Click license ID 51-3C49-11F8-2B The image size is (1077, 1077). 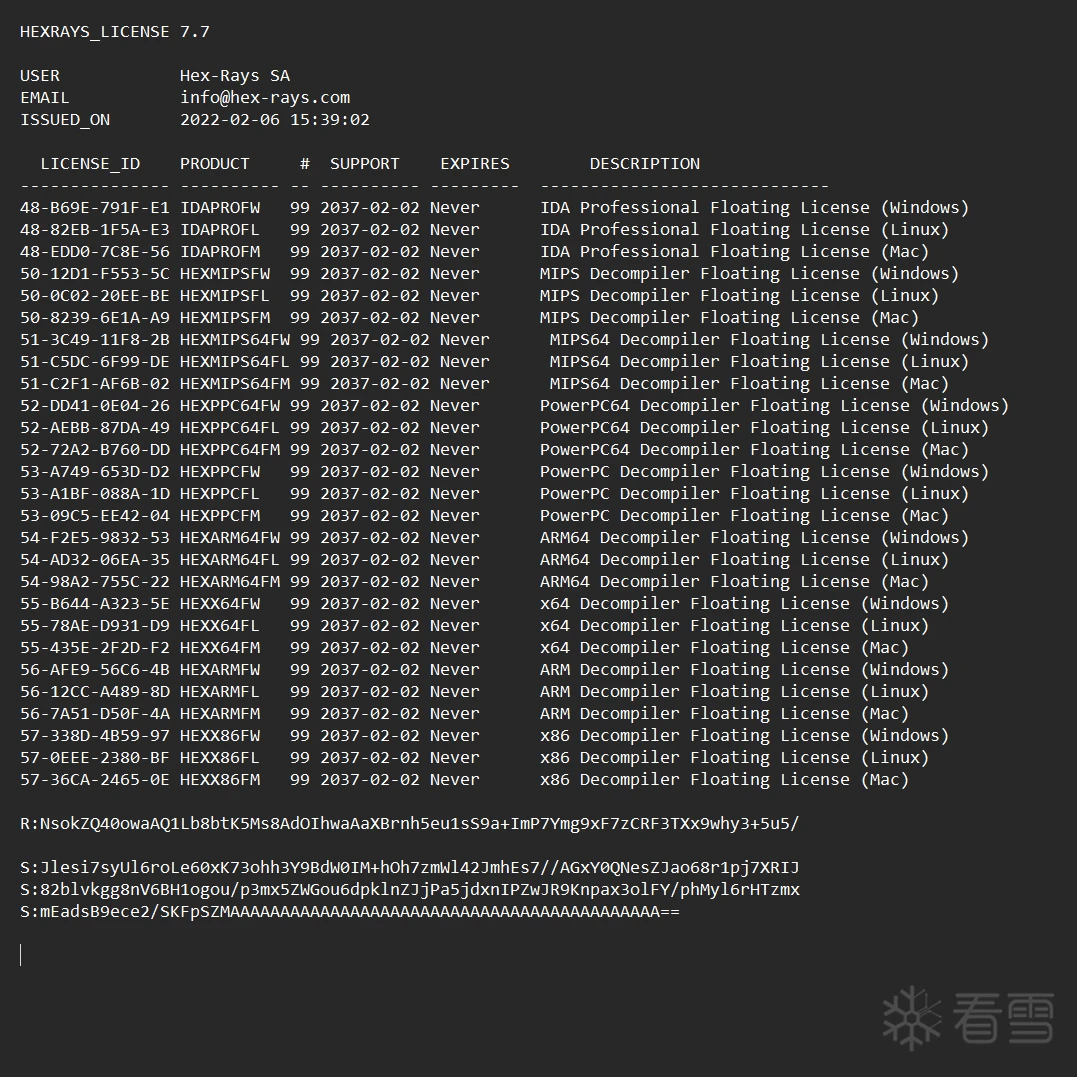95,339
